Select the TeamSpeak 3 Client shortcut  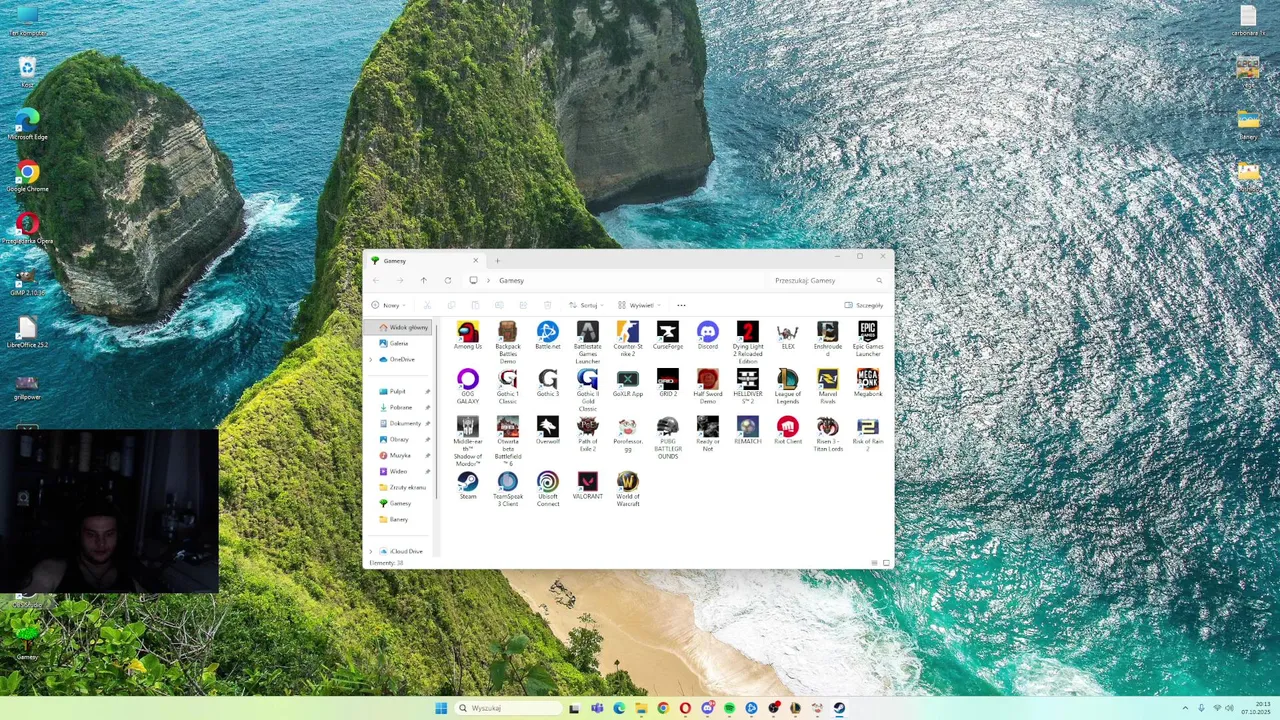pos(508,489)
